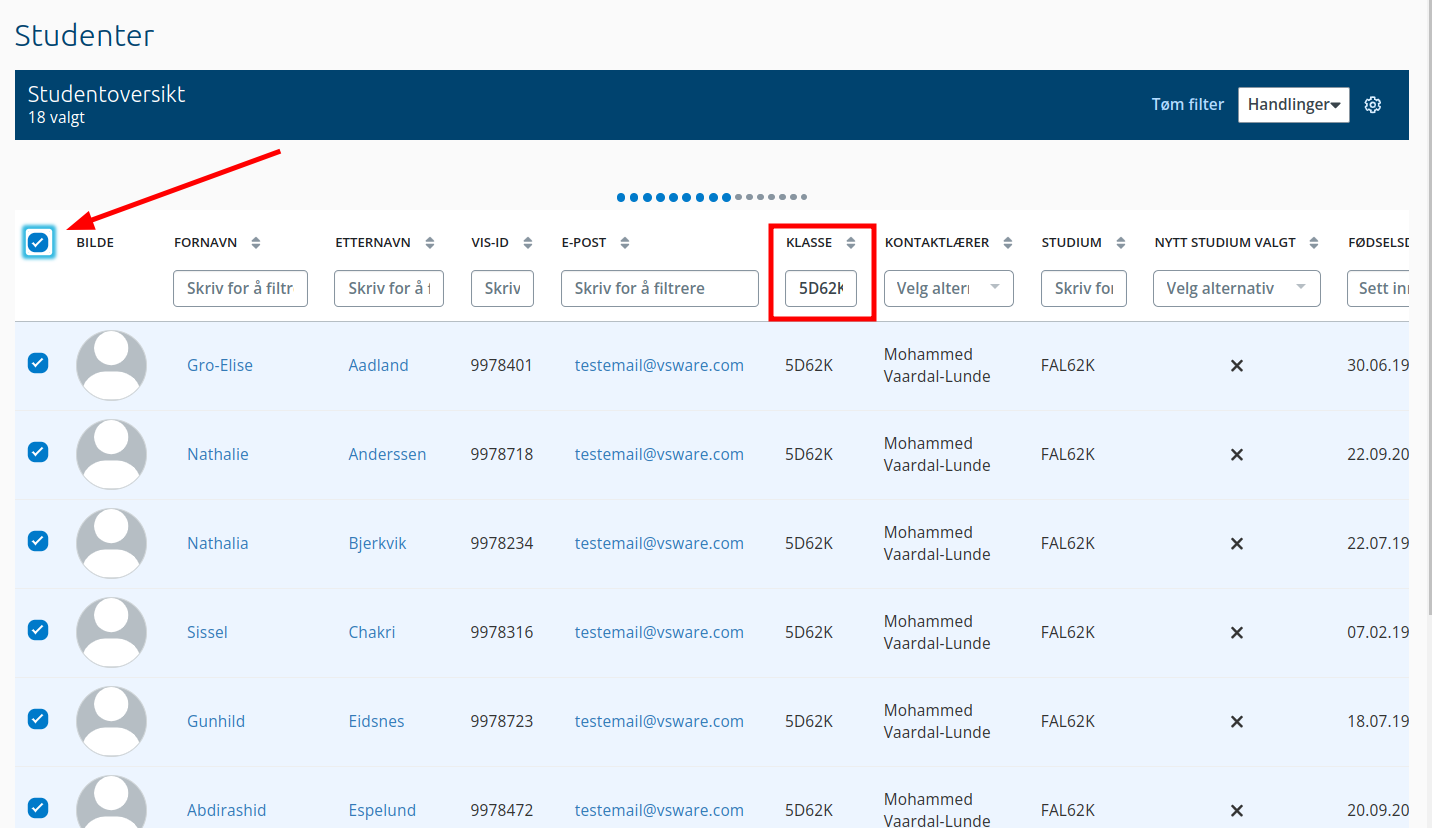This screenshot has width=1432, height=828.
Task: Click Nathalie Anderssen's X mark for new study
Action: (x=1237, y=455)
